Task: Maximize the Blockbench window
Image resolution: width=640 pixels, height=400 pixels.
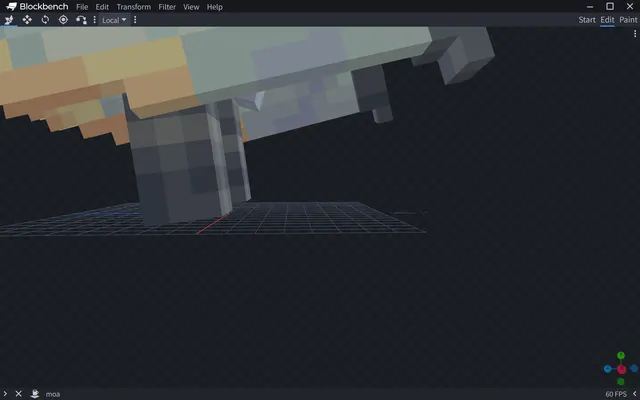Action: 610,6
